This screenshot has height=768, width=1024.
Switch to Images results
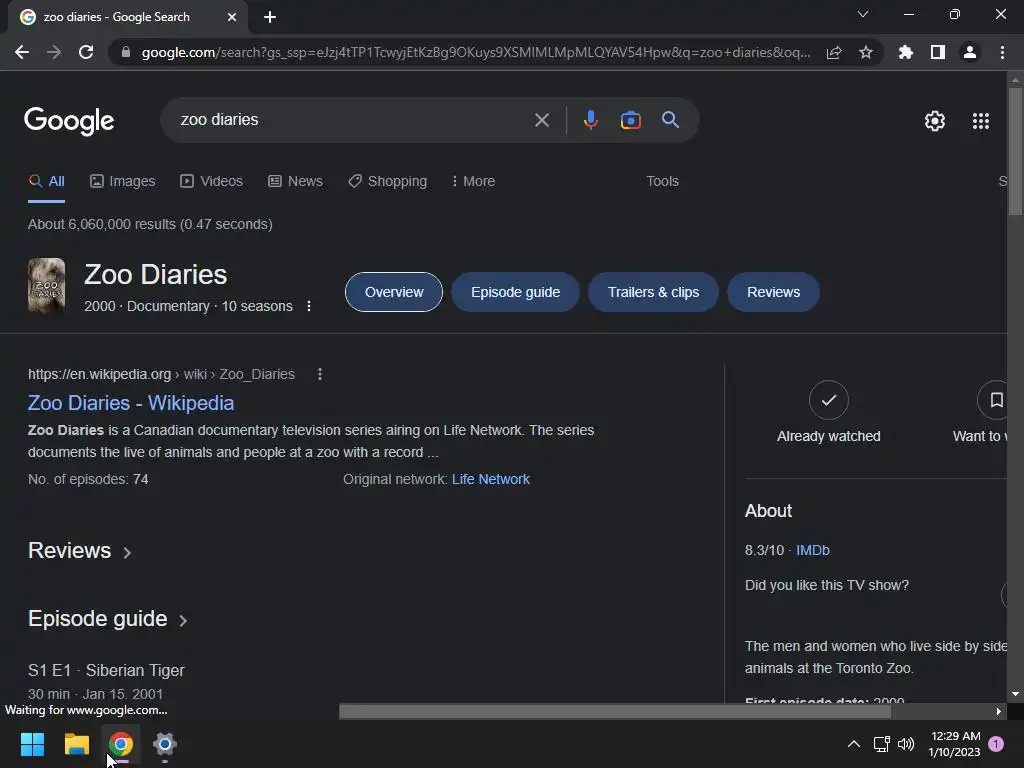click(x=123, y=182)
